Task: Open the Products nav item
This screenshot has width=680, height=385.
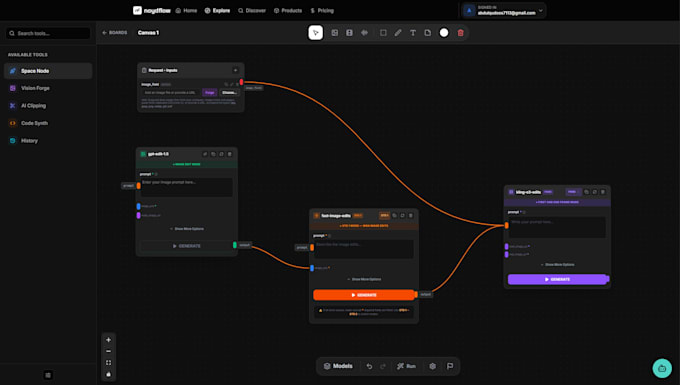Action: 288,10
